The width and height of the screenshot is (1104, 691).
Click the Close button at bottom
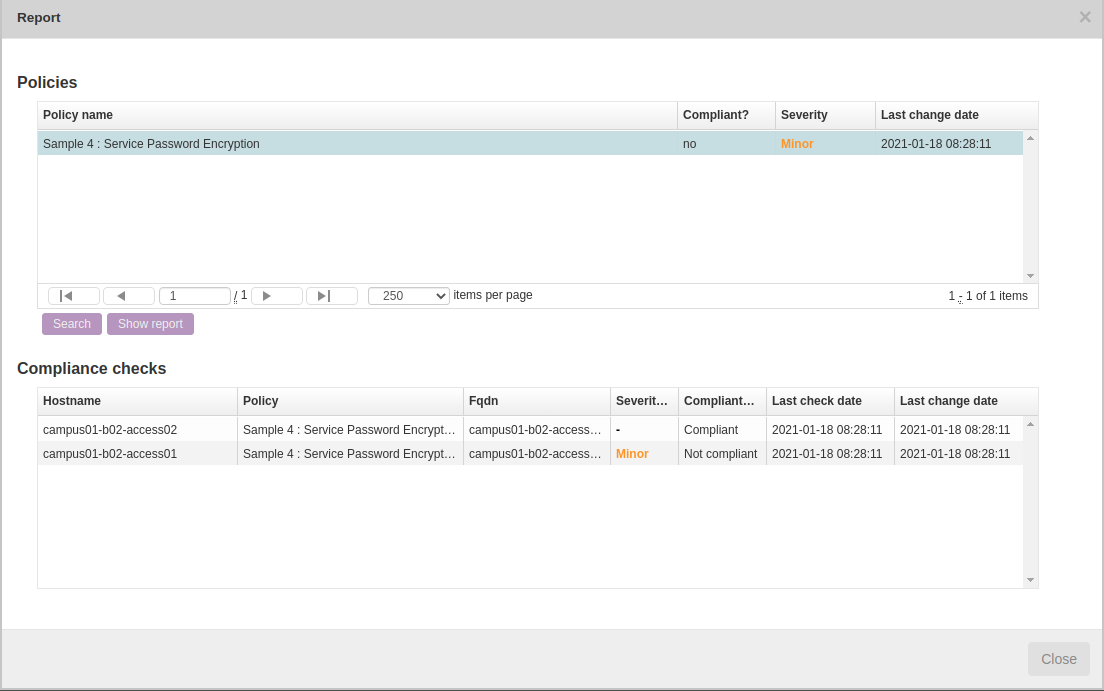coord(1058,659)
